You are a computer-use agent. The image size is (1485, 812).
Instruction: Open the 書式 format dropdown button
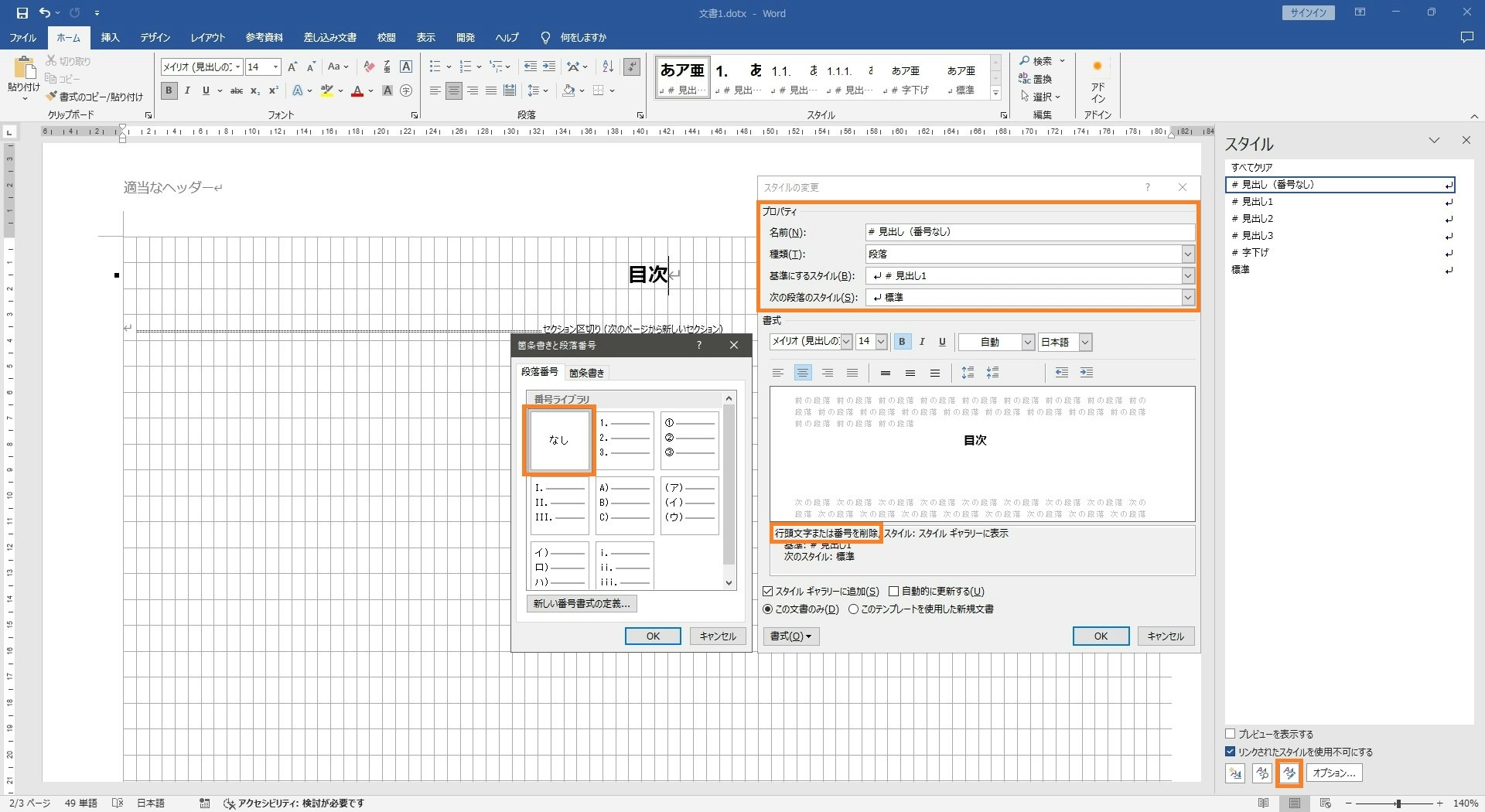(791, 636)
